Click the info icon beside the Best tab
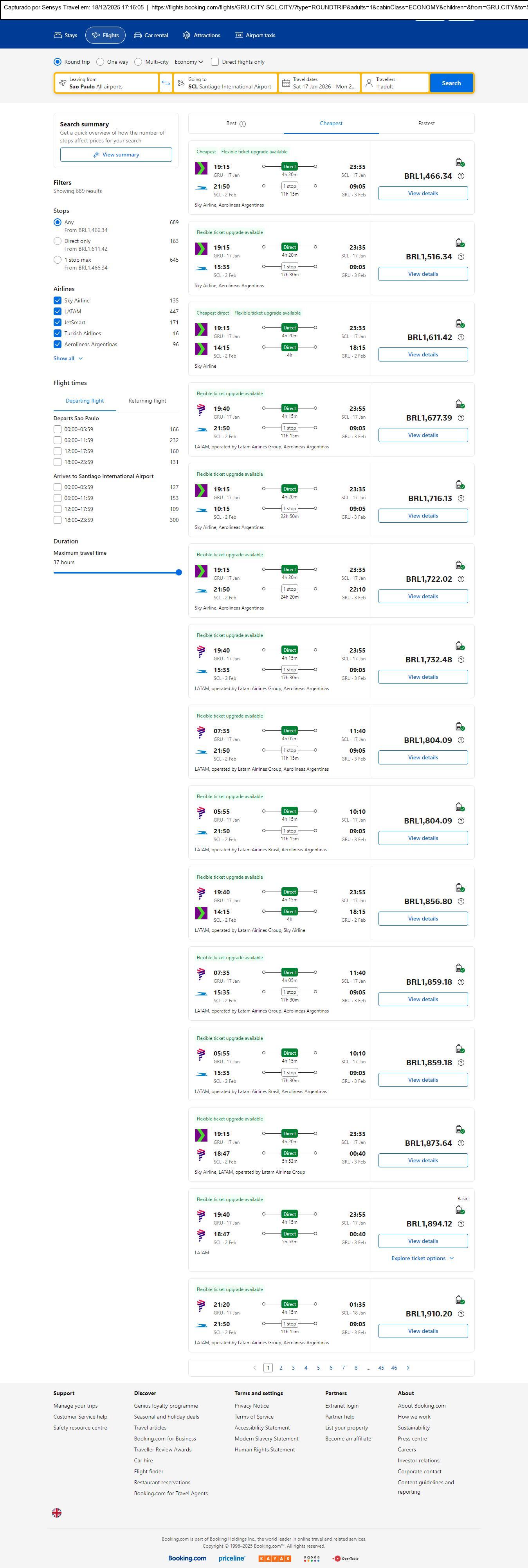Image resolution: width=528 pixels, height=1568 pixels. [x=242, y=124]
